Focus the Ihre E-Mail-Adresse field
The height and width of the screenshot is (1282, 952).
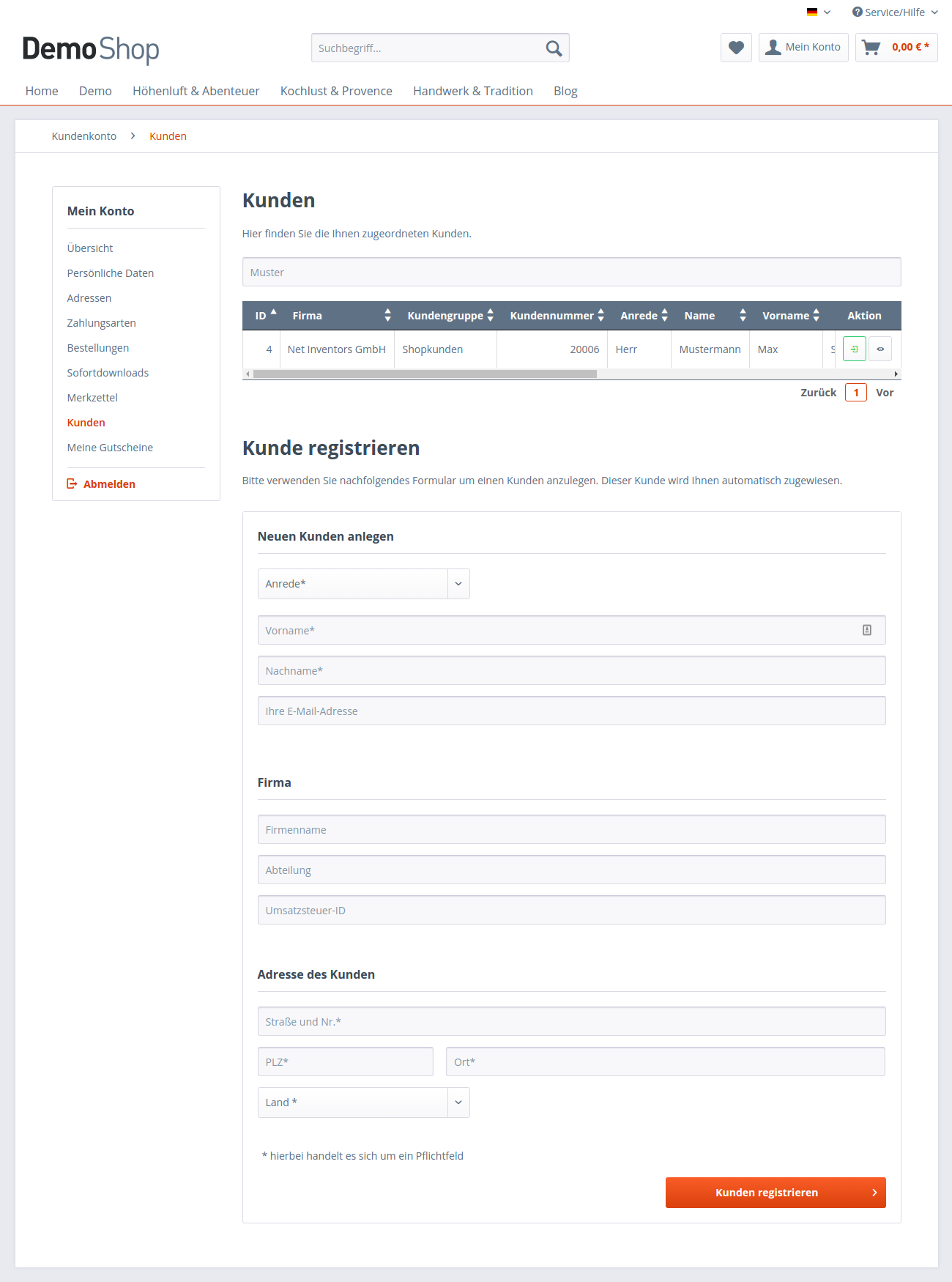(572, 711)
